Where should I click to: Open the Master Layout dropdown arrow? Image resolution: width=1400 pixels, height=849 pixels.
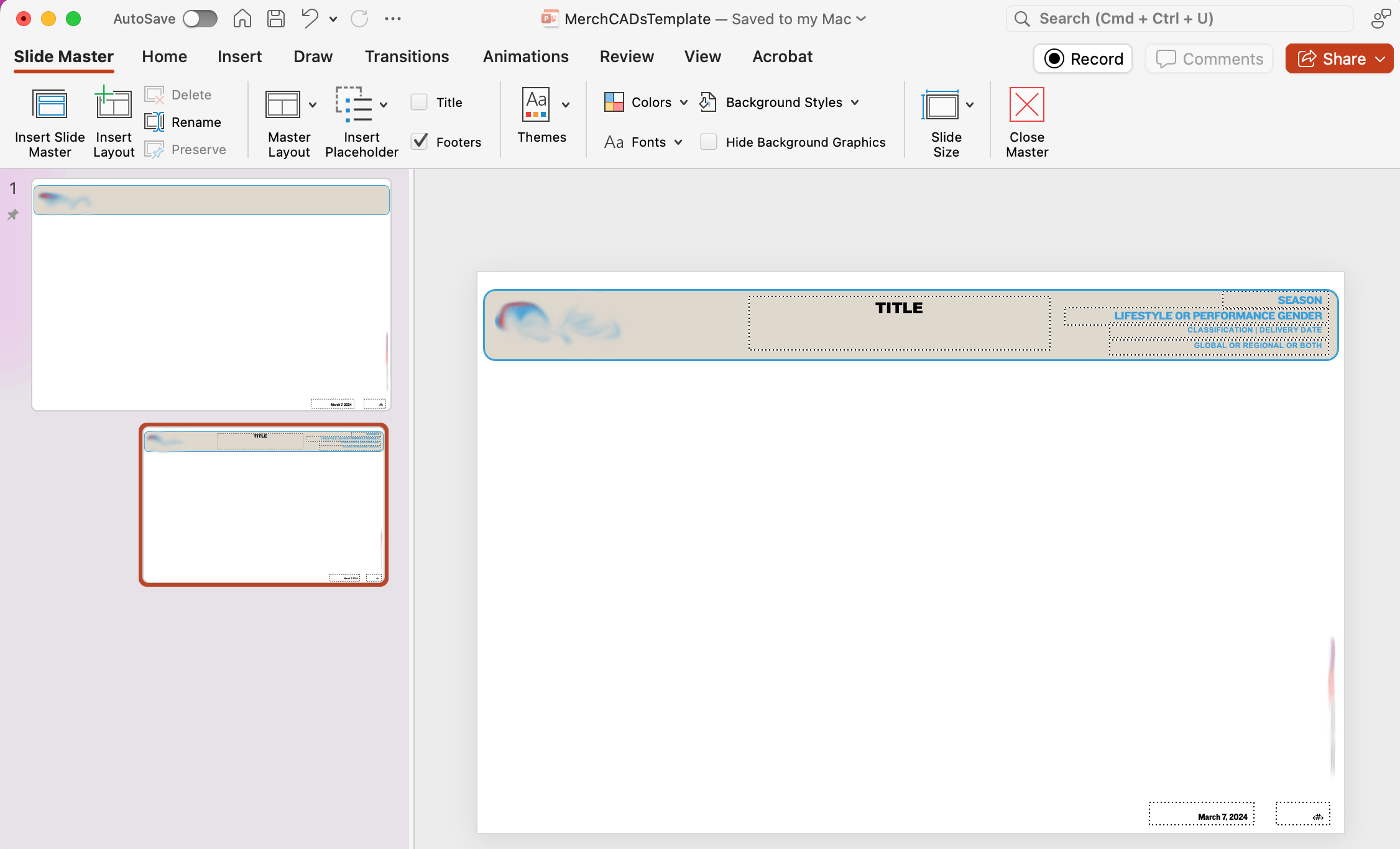click(x=313, y=104)
